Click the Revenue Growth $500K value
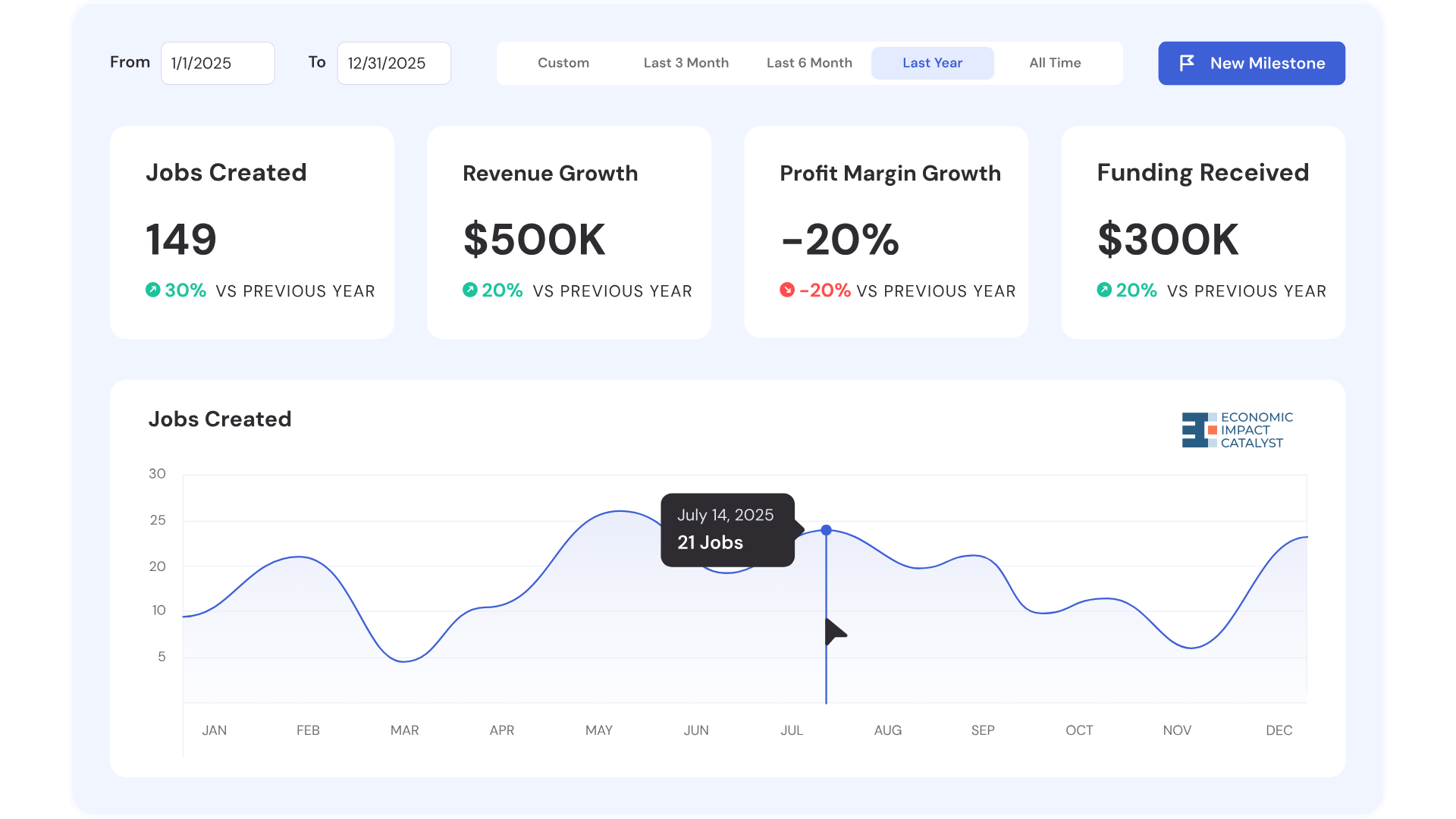 (534, 240)
